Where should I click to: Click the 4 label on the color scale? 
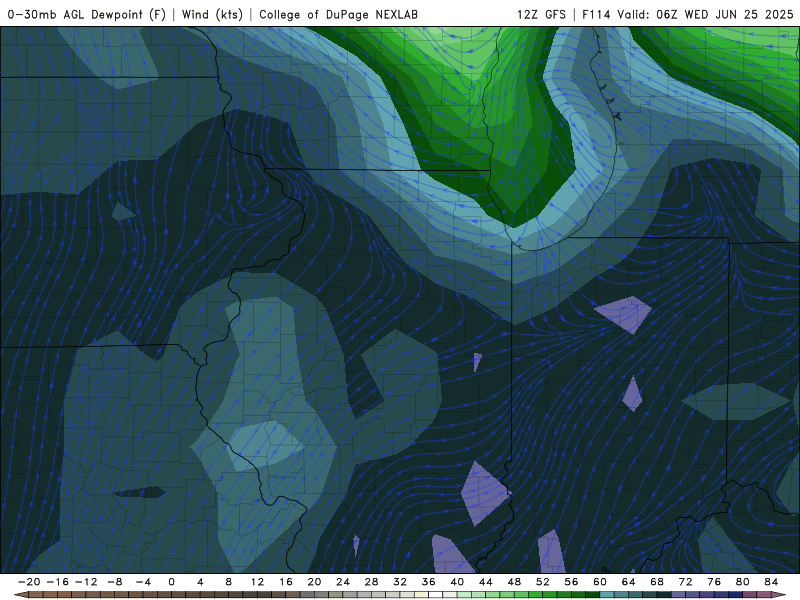pyautogui.click(x=200, y=582)
